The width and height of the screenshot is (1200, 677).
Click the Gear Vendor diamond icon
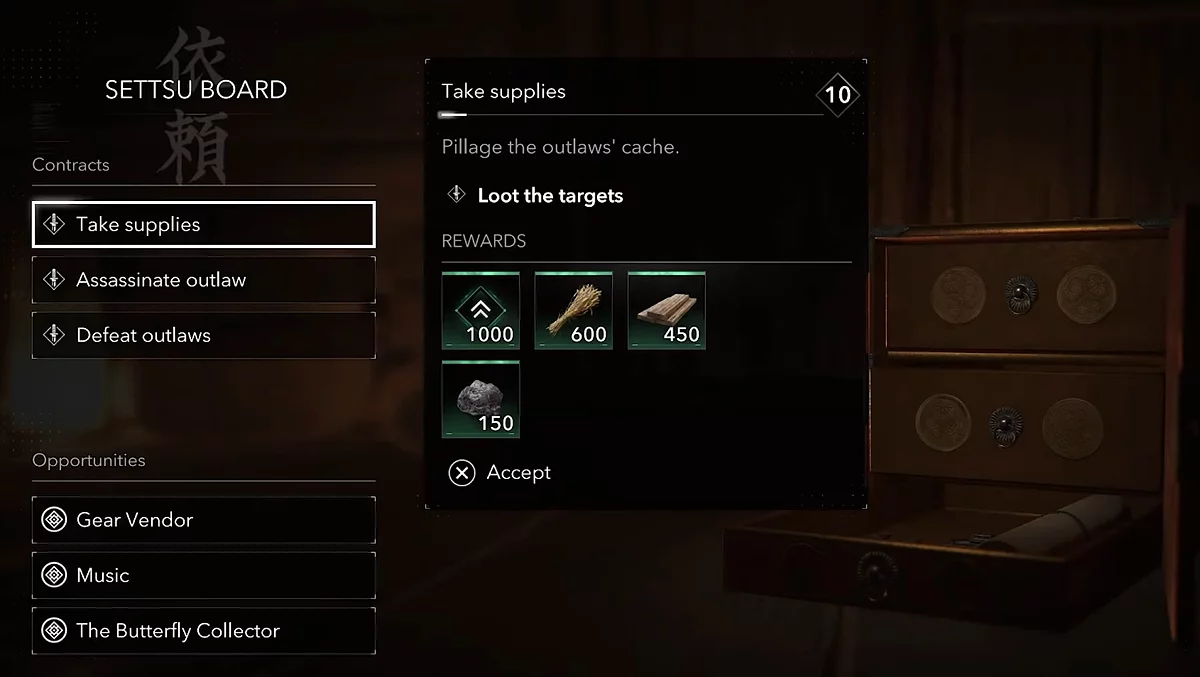point(54,520)
